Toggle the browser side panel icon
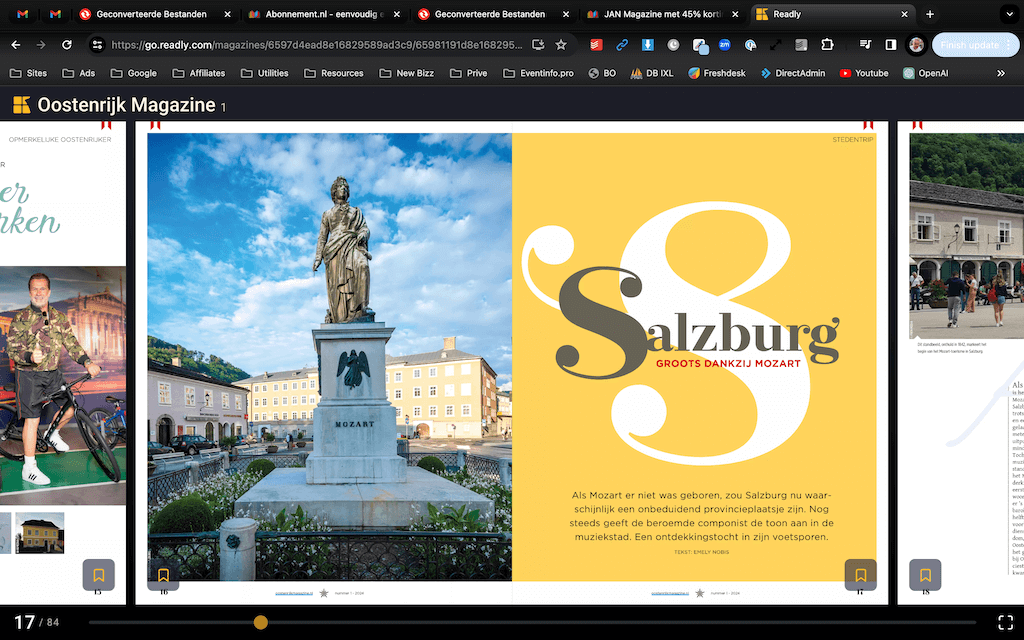The image size is (1024, 640). [x=891, y=45]
